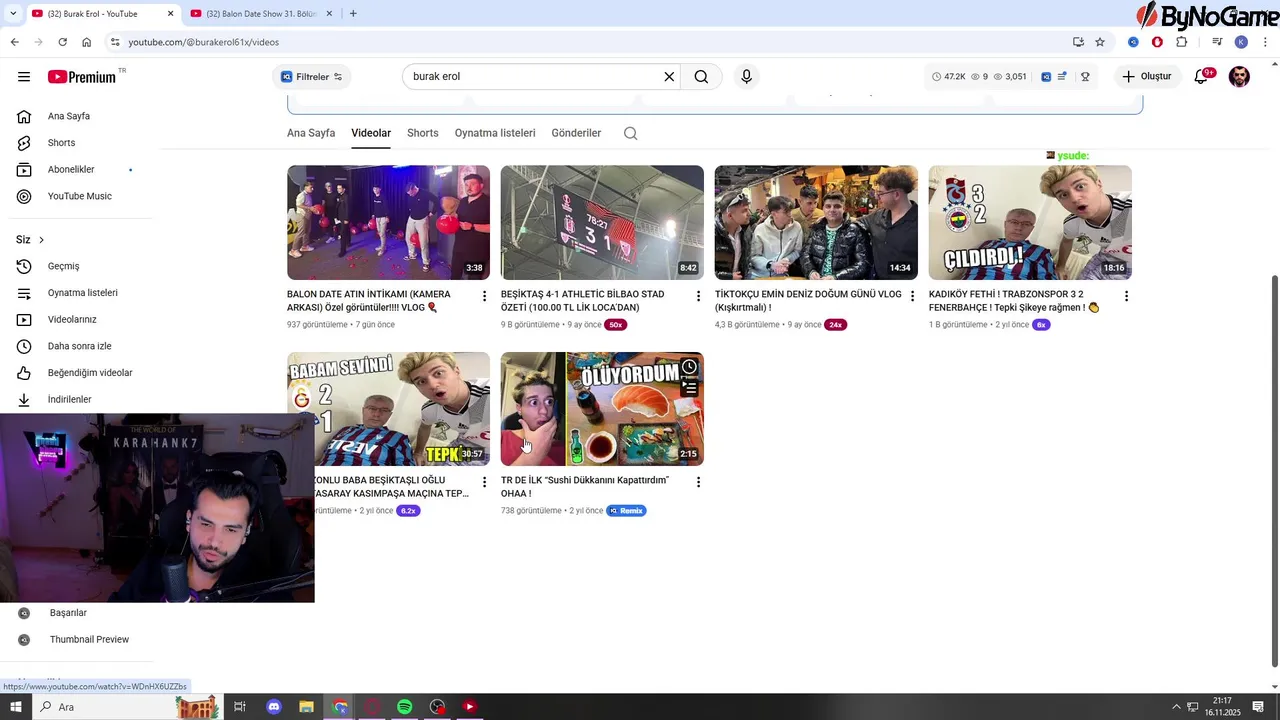Click the Windows Start button

pos(16,707)
